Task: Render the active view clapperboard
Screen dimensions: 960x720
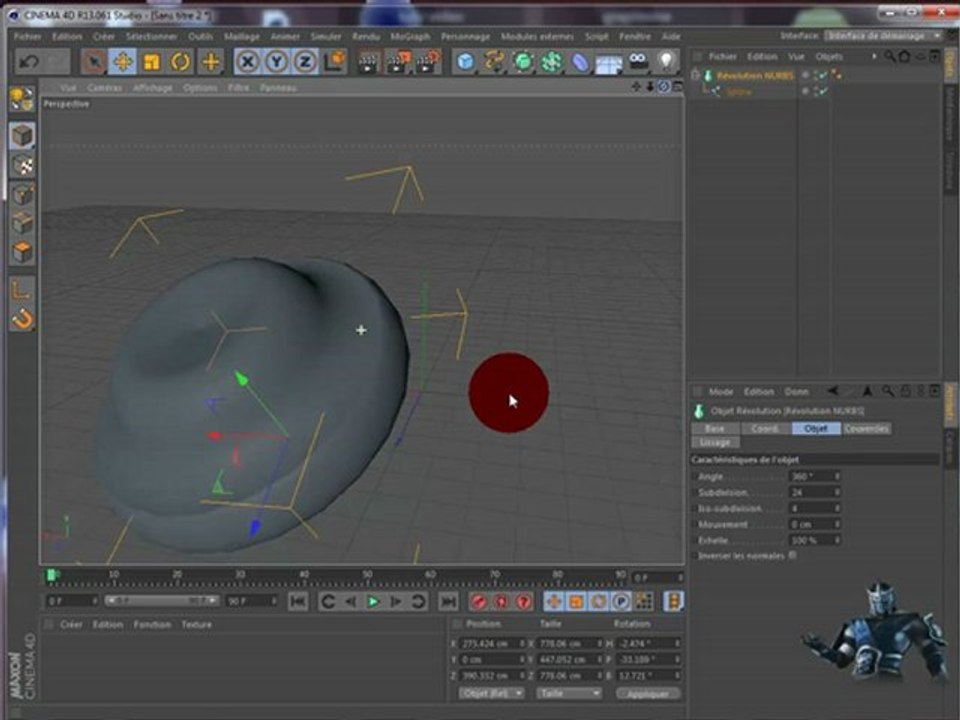Action: pyautogui.click(x=369, y=62)
